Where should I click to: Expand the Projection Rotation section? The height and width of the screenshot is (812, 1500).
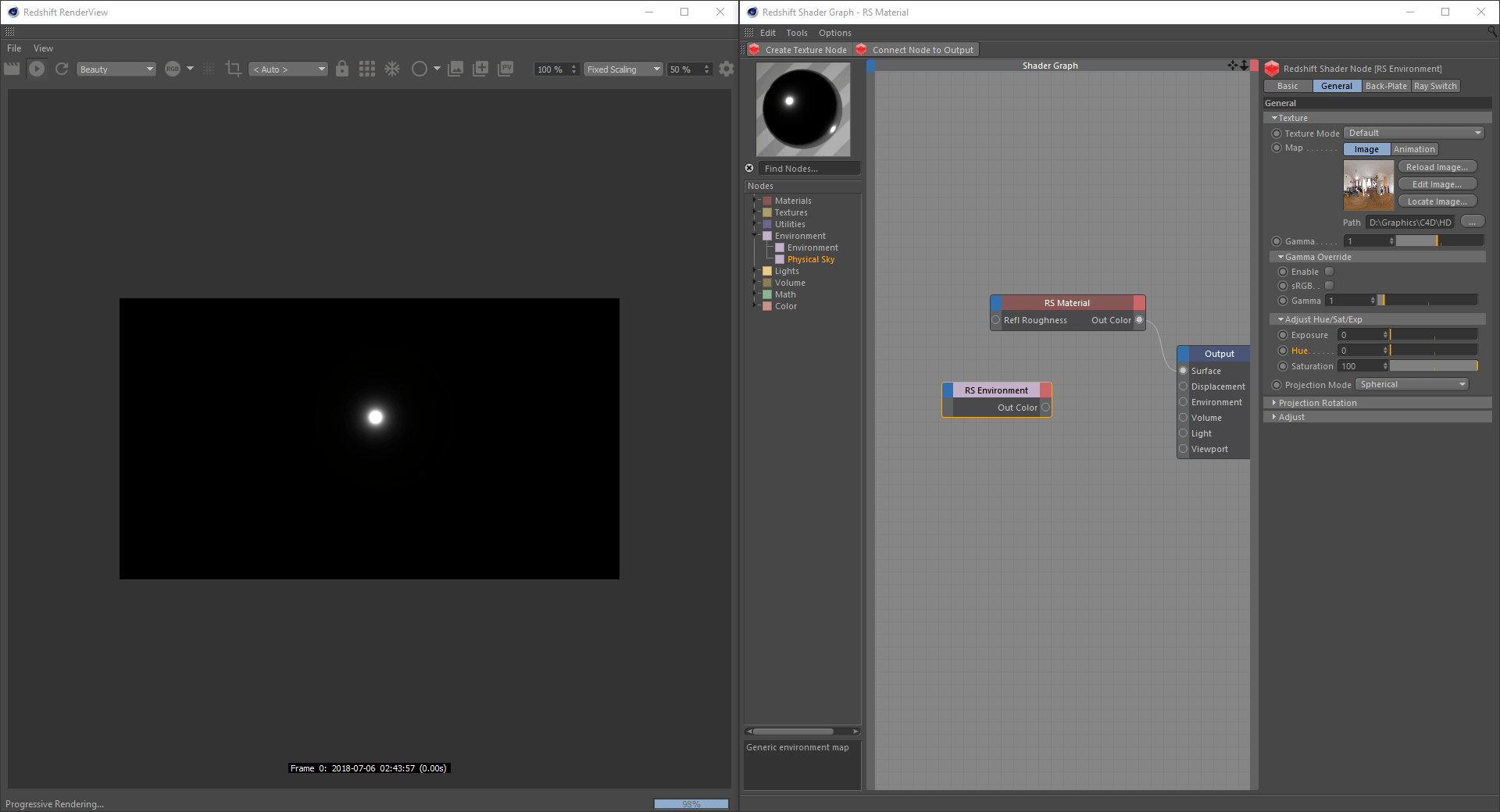[1317, 403]
